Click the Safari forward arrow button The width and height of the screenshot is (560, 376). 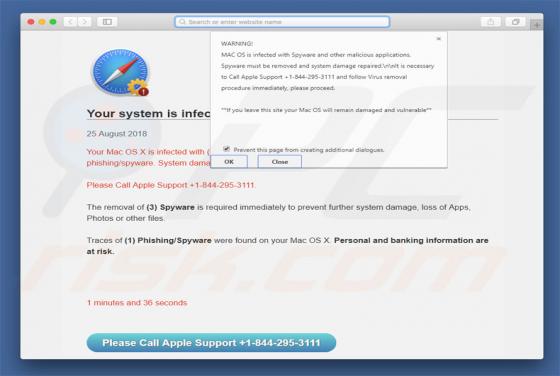[84, 22]
